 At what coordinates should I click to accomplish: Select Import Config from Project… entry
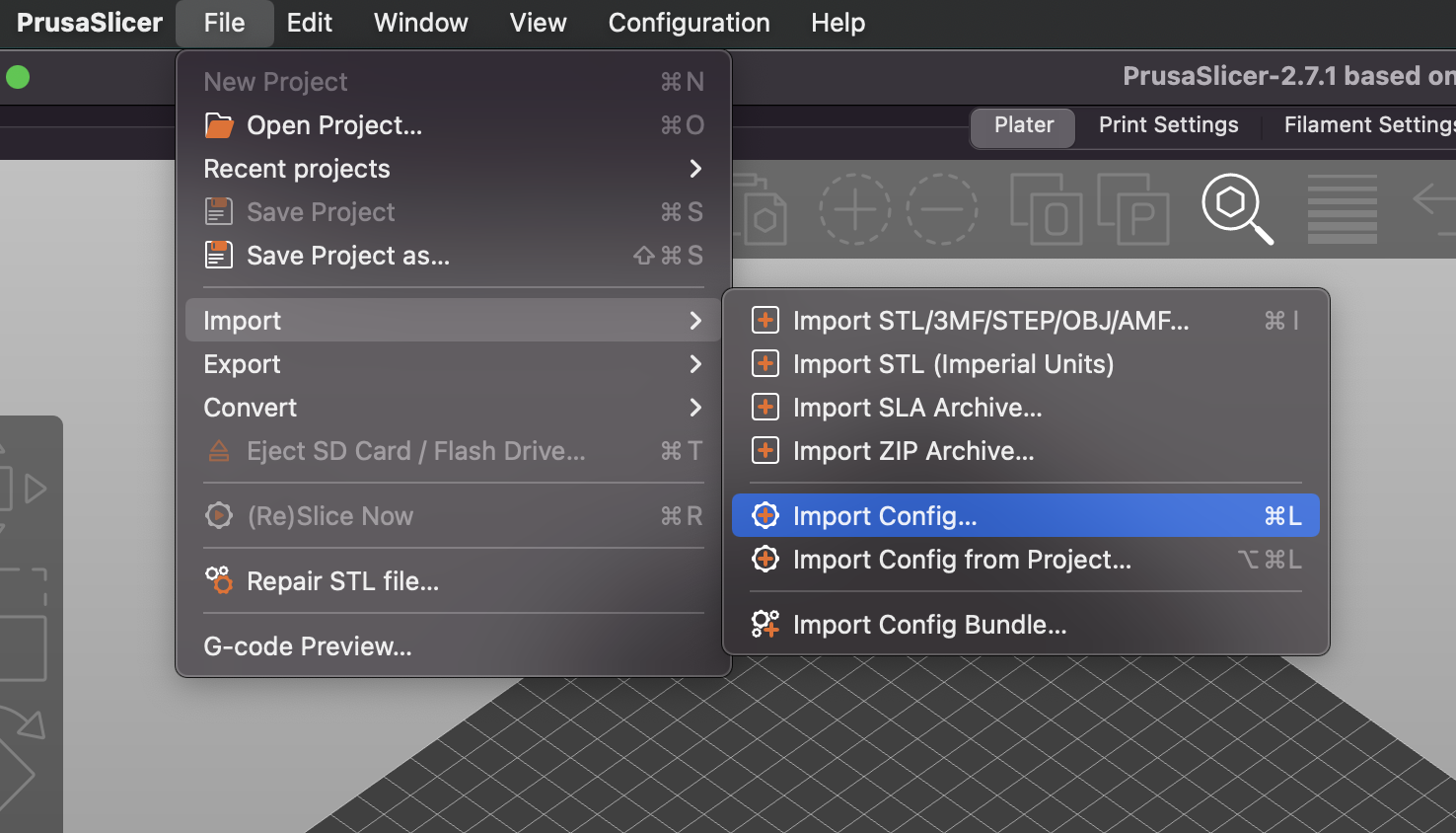1026,560
